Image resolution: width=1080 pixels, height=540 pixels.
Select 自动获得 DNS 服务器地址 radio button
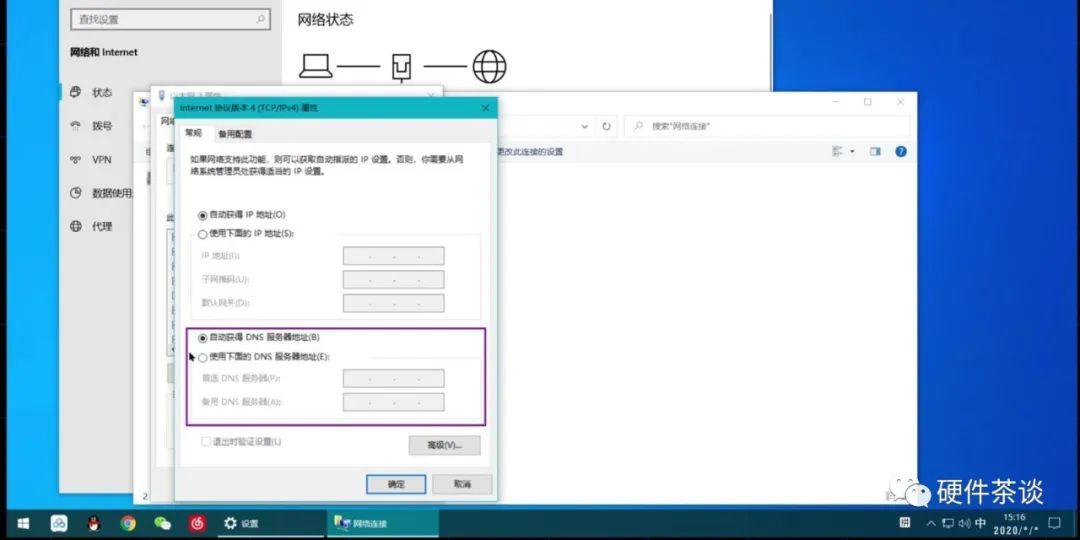(202, 338)
